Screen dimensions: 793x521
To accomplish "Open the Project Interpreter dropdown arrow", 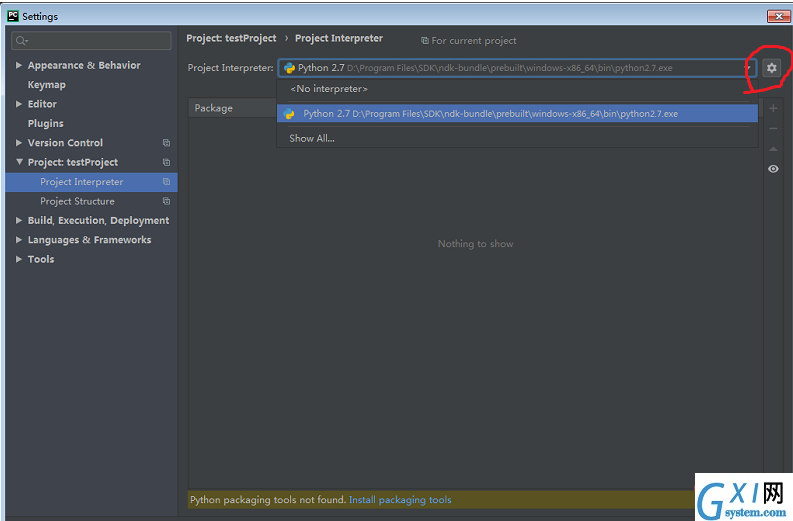I will [747, 68].
